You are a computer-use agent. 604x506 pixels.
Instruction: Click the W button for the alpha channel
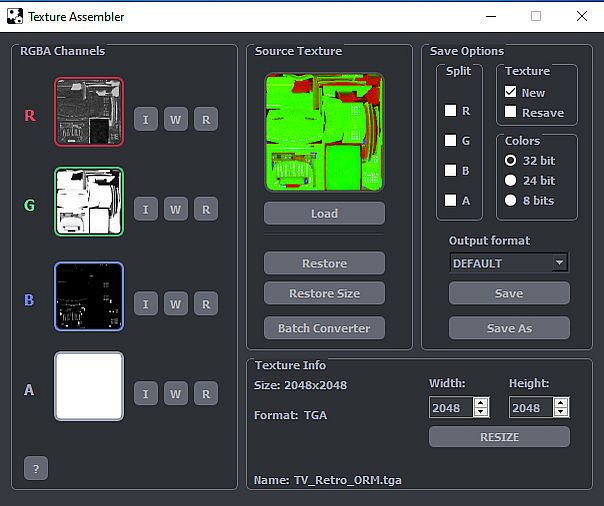[x=175, y=394]
